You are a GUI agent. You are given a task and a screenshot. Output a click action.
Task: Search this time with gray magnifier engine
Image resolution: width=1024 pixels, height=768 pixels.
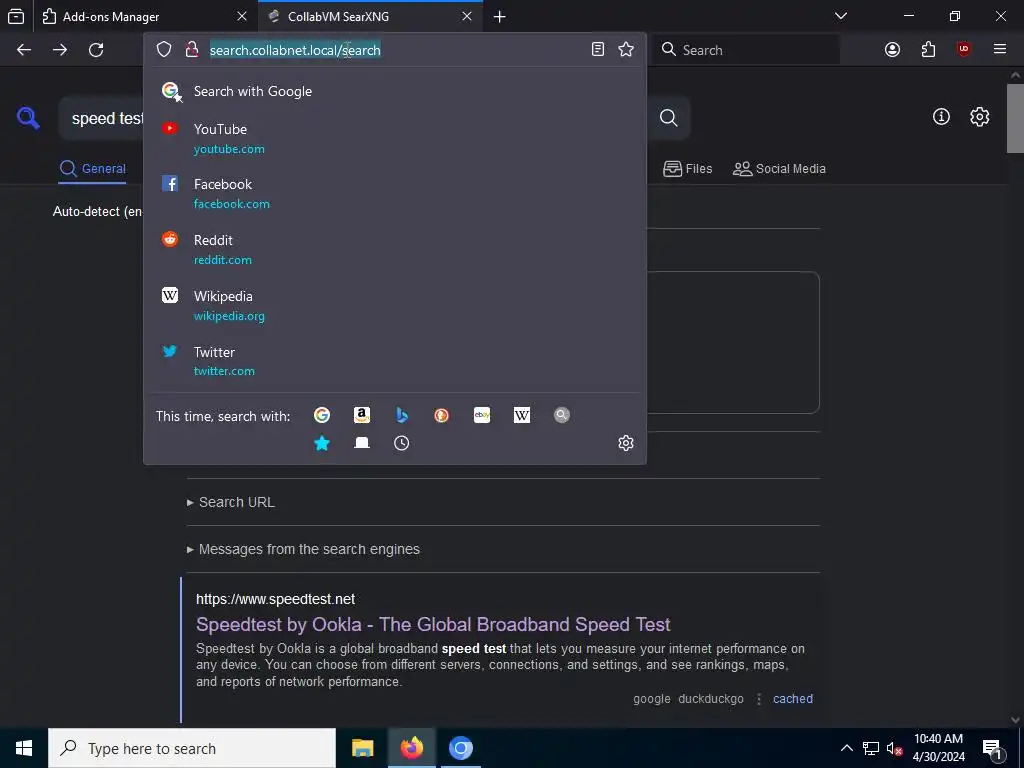pos(562,415)
